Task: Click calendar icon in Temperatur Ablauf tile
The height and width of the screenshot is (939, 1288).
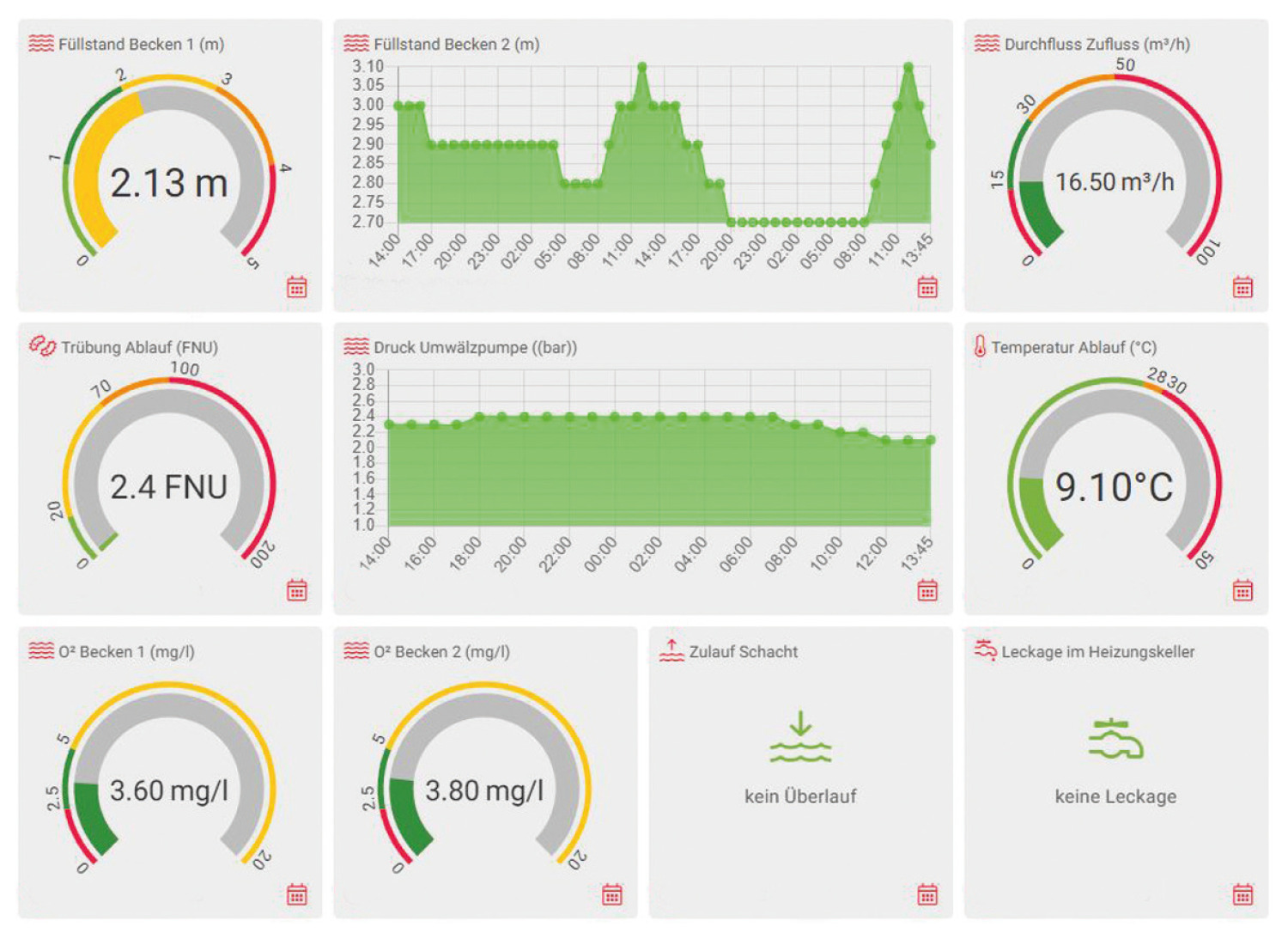Action: (x=1242, y=590)
